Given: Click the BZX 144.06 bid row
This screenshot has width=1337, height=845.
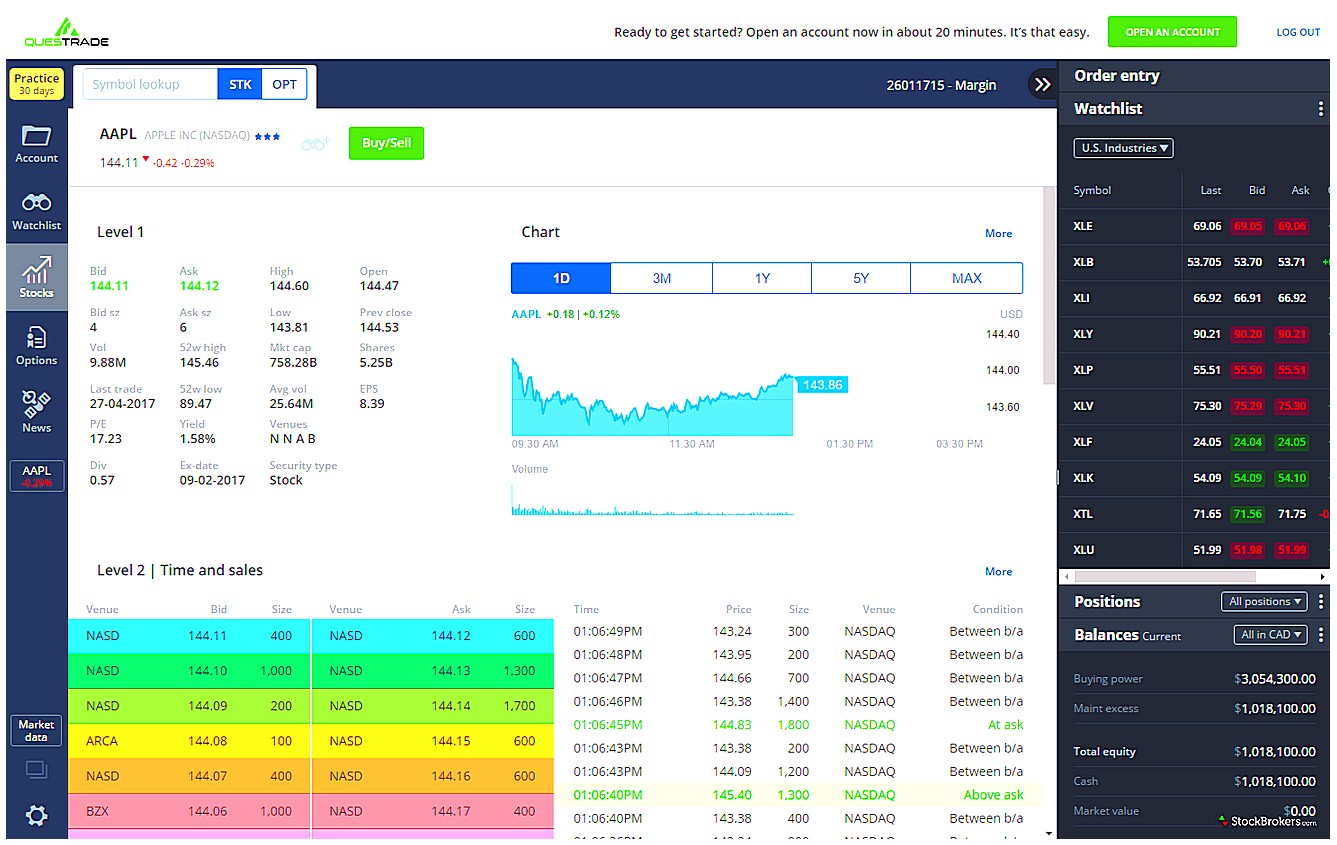Looking at the screenshot, I should pyautogui.click(x=189, y=811).
